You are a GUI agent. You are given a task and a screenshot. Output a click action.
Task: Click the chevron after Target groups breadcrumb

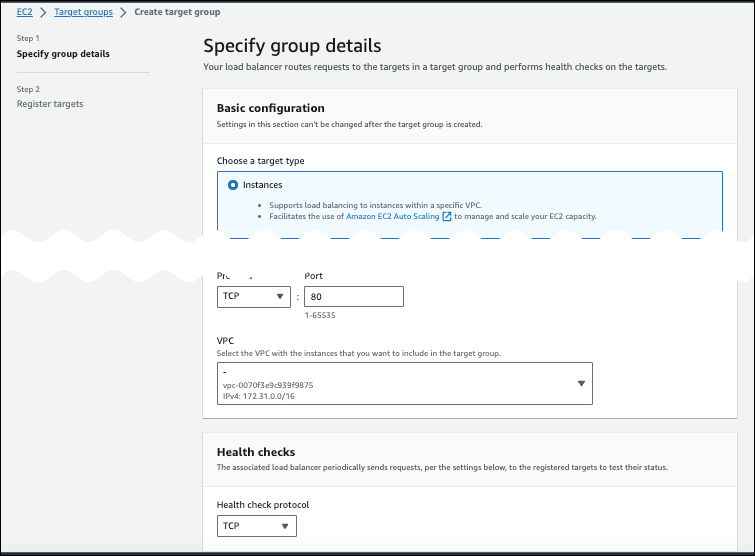click(x=122, y=12)
